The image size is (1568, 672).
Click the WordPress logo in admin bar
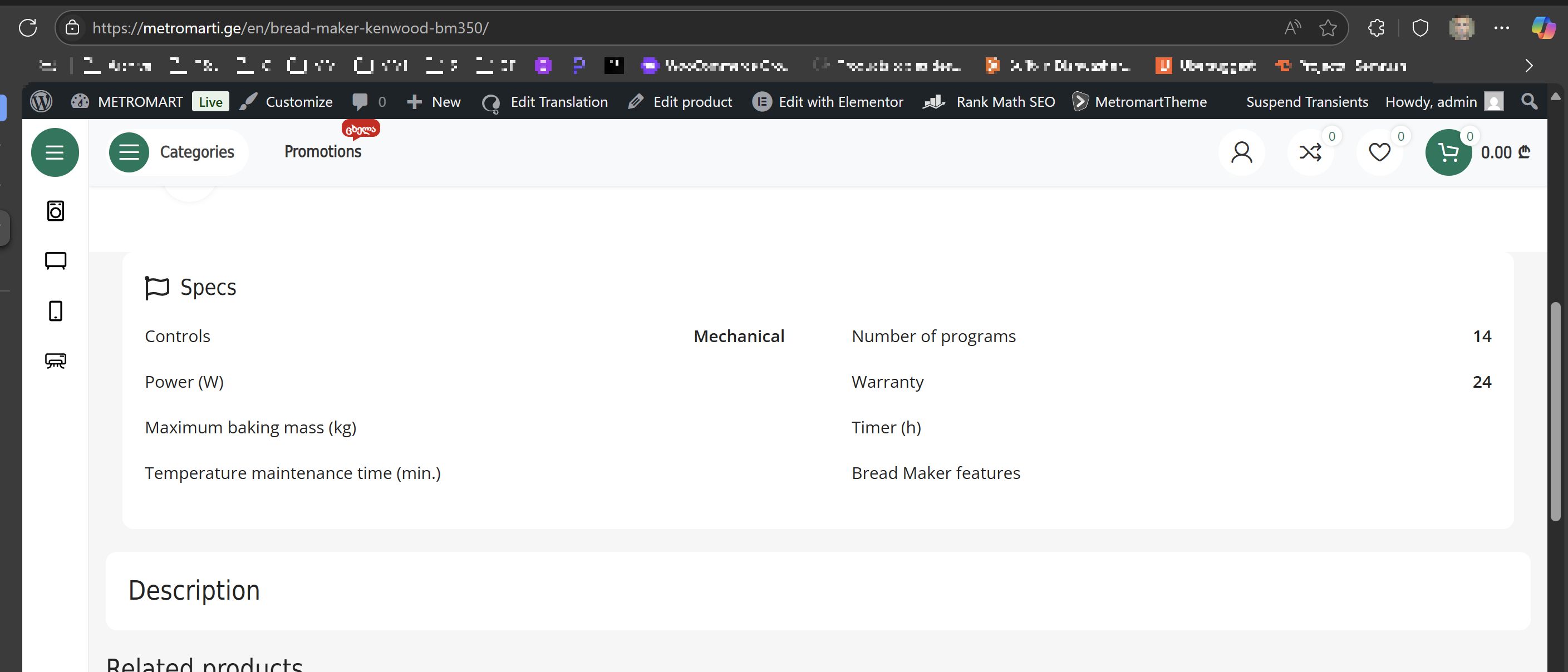click(x=41, y=102)
